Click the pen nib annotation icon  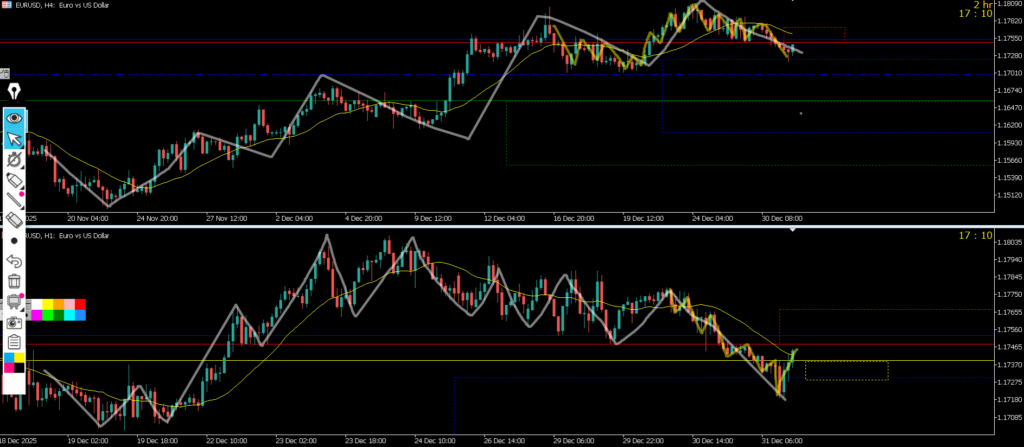[15, 92]
